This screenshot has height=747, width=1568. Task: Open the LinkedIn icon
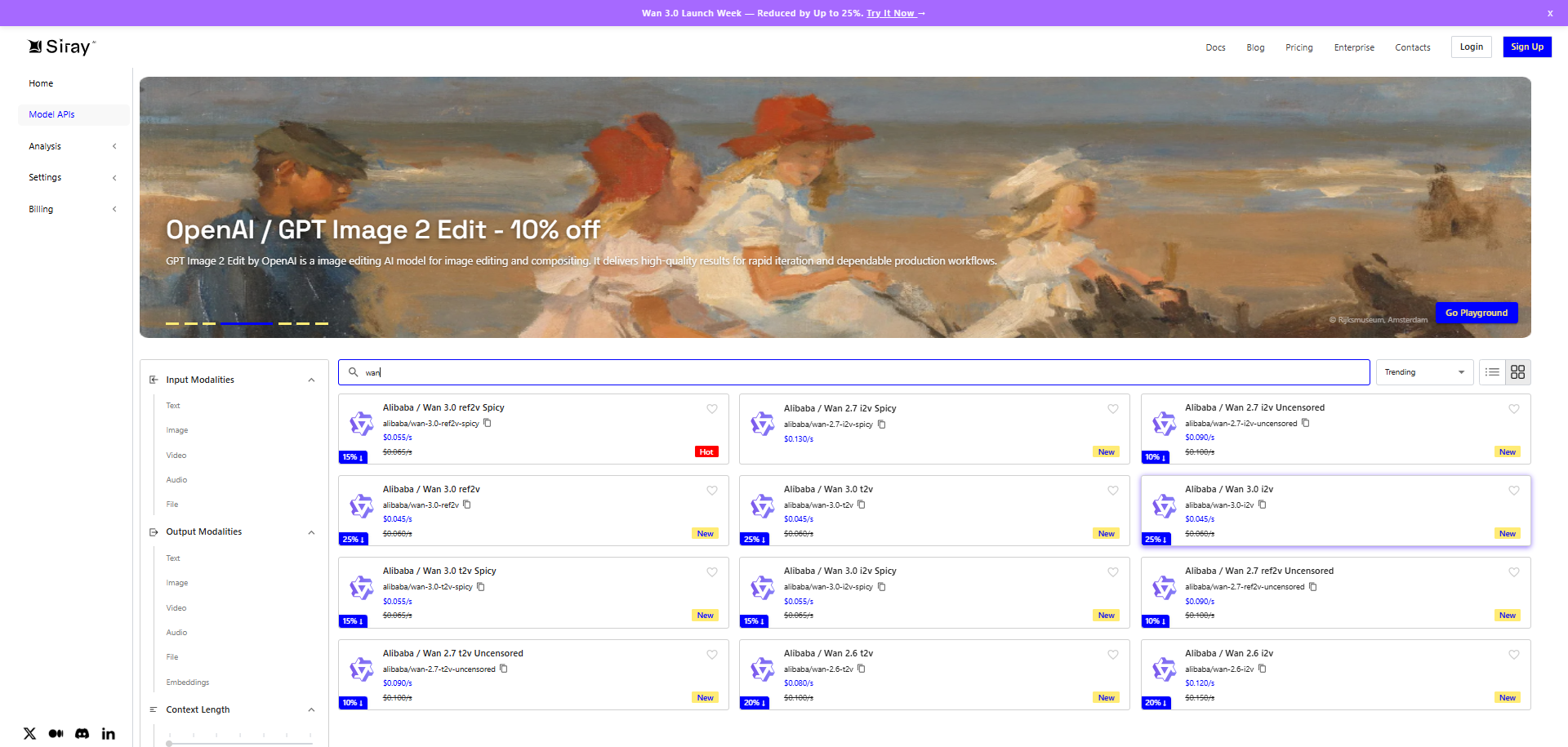click(x=108, y=733)
